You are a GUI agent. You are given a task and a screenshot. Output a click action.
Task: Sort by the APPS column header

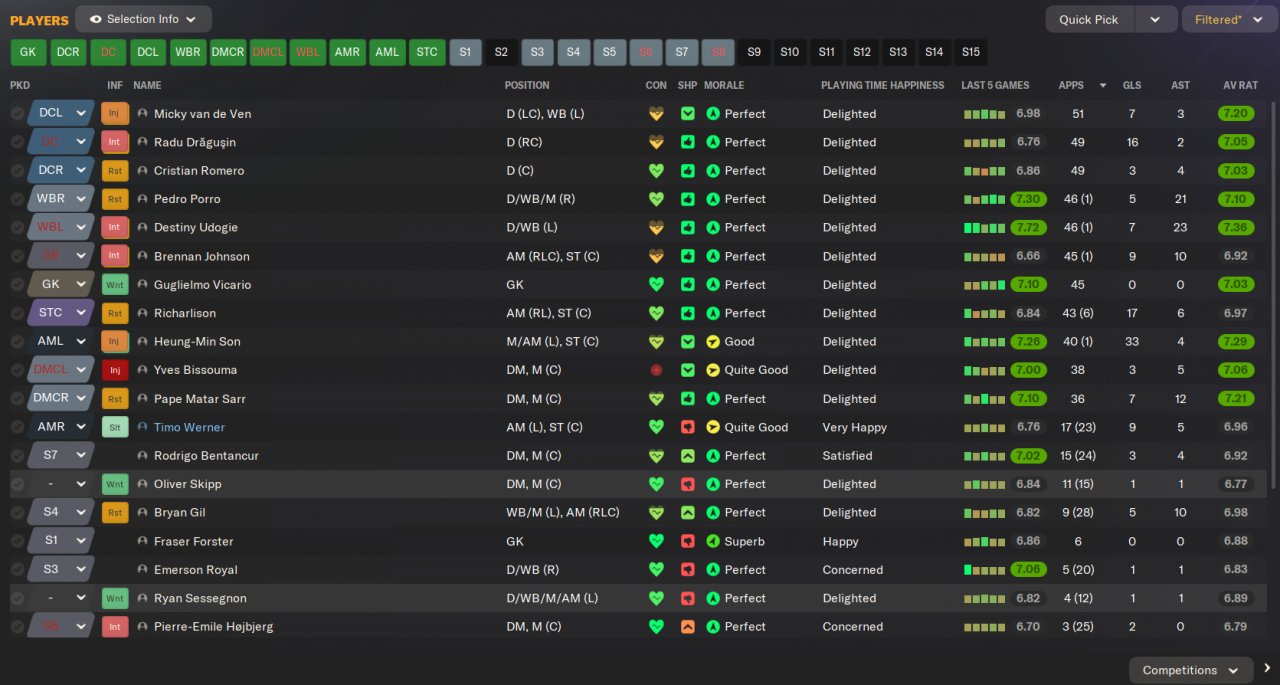click(1071, 85)
